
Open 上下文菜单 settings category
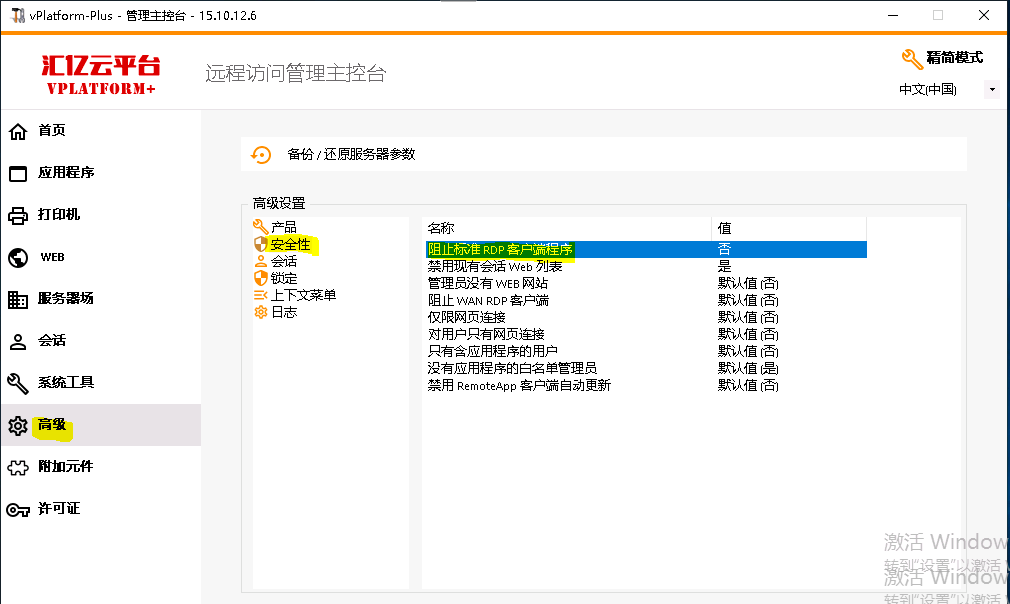(x=302, y=295)
